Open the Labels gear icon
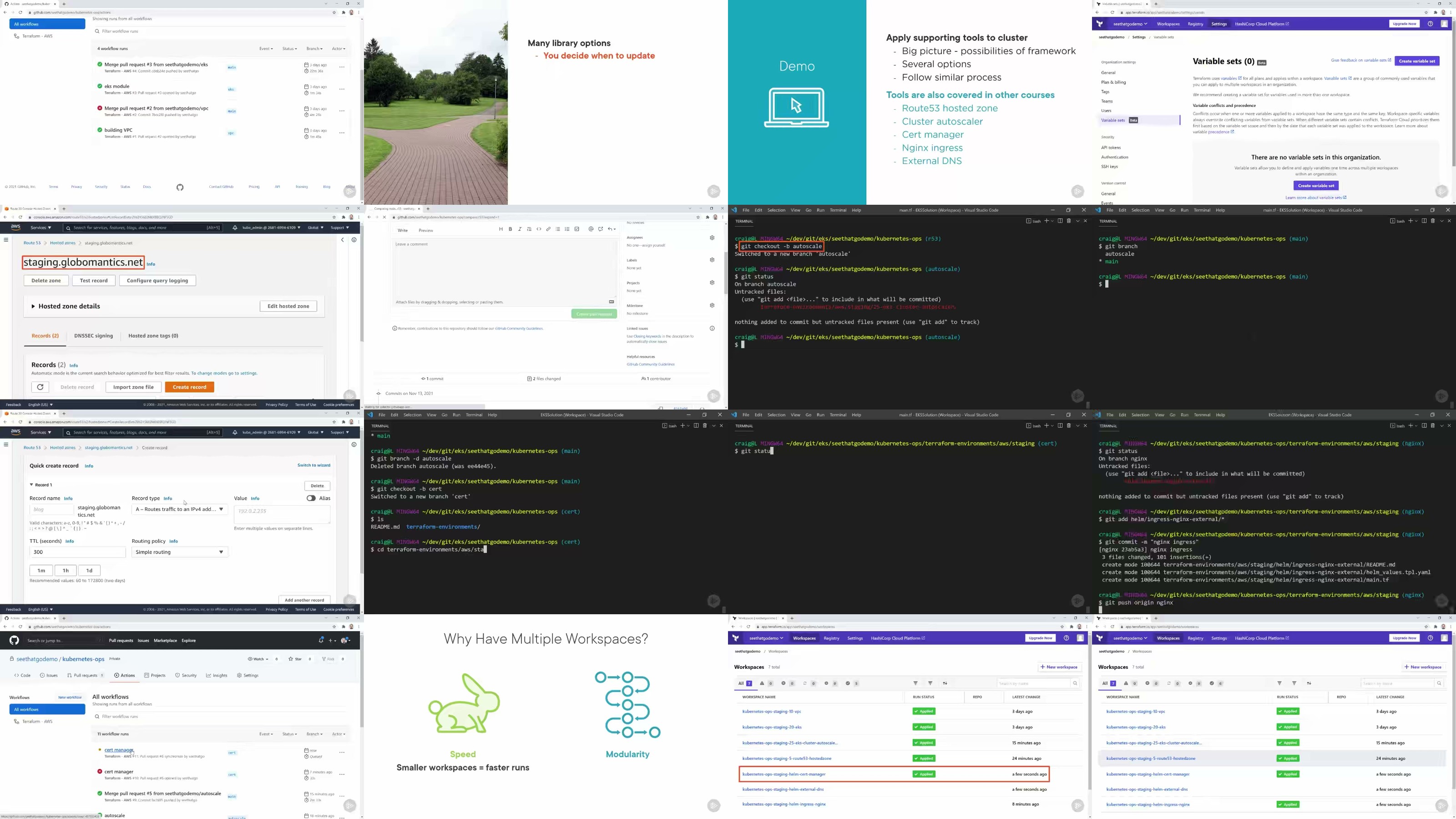The height and width of the screenshot is (819, 1456). 712,260
